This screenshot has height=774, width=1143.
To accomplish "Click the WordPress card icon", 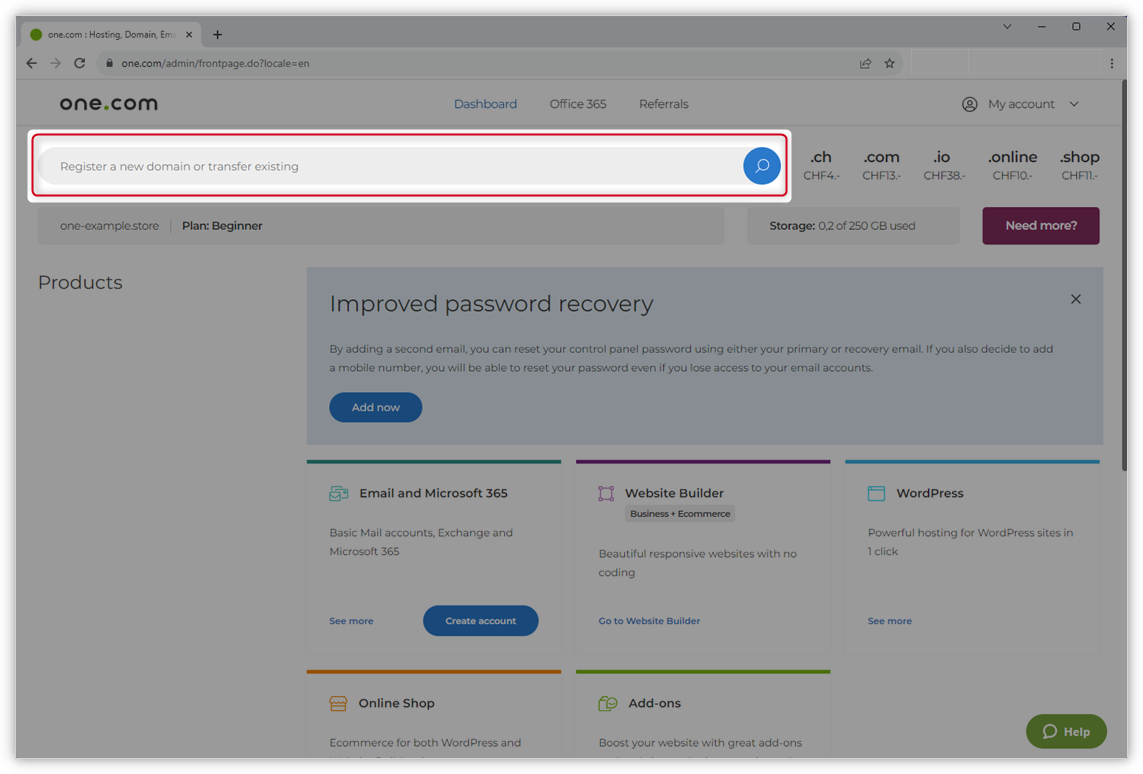I will point(876,493).
